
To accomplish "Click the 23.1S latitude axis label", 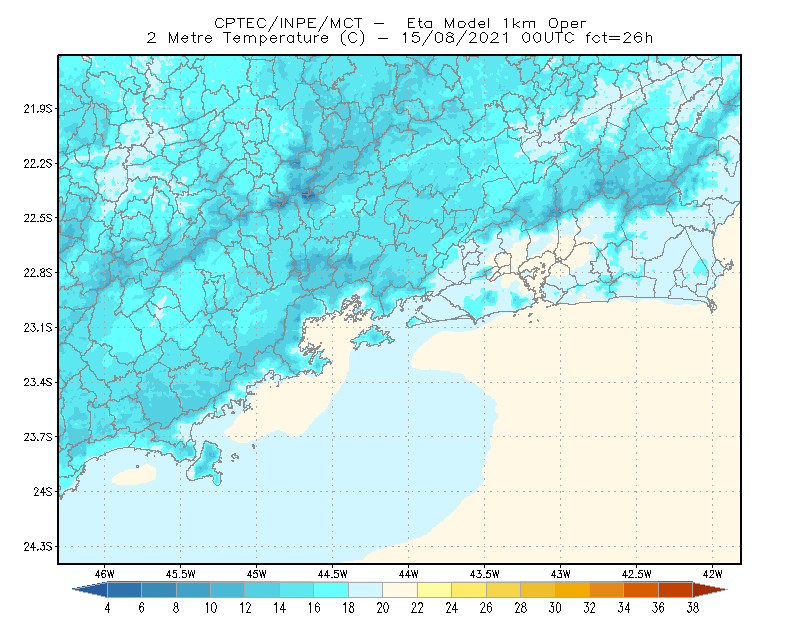I will coord(38,328).
